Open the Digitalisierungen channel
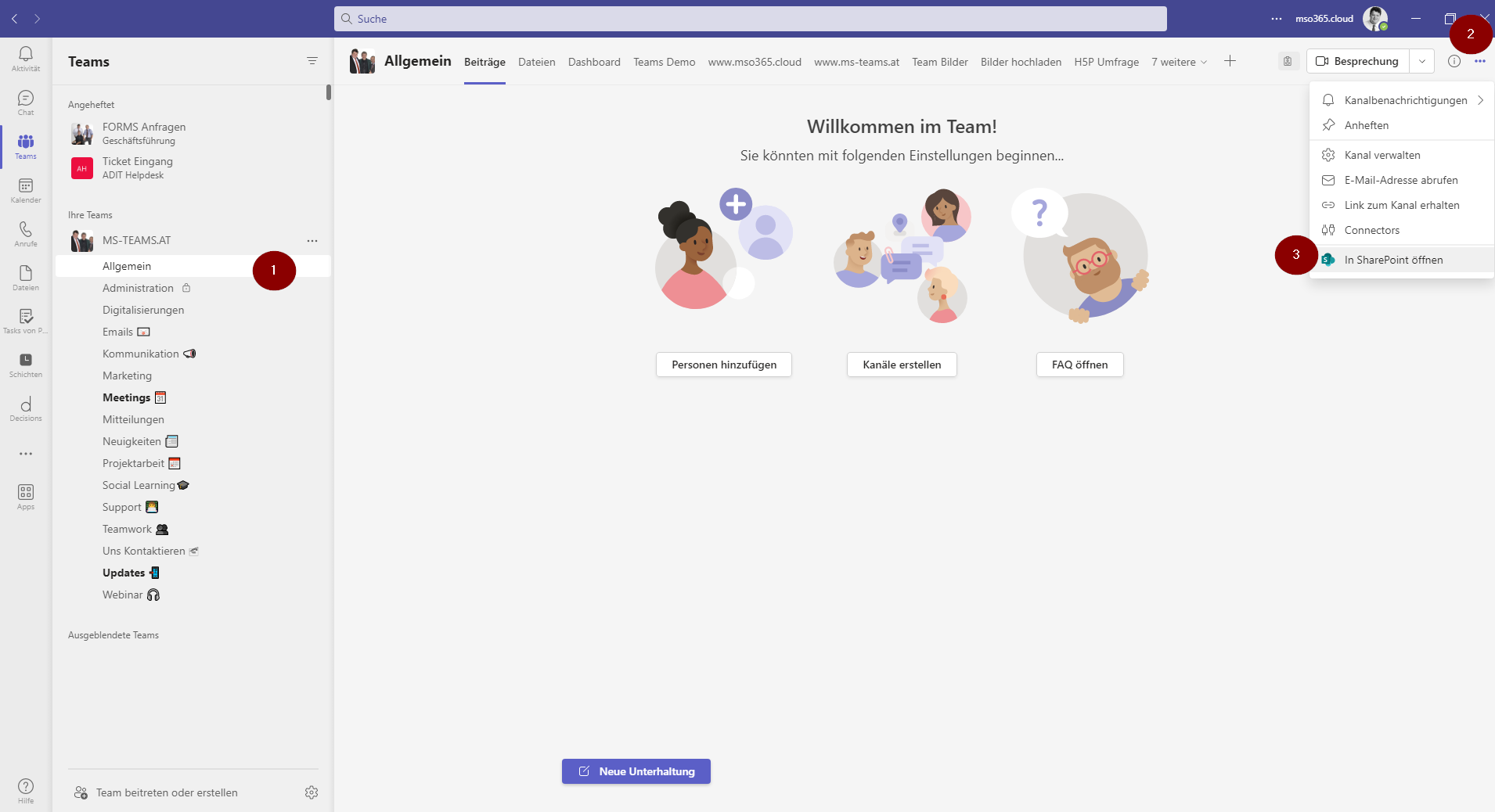The image size is (1495, 812). pos(193,310)
